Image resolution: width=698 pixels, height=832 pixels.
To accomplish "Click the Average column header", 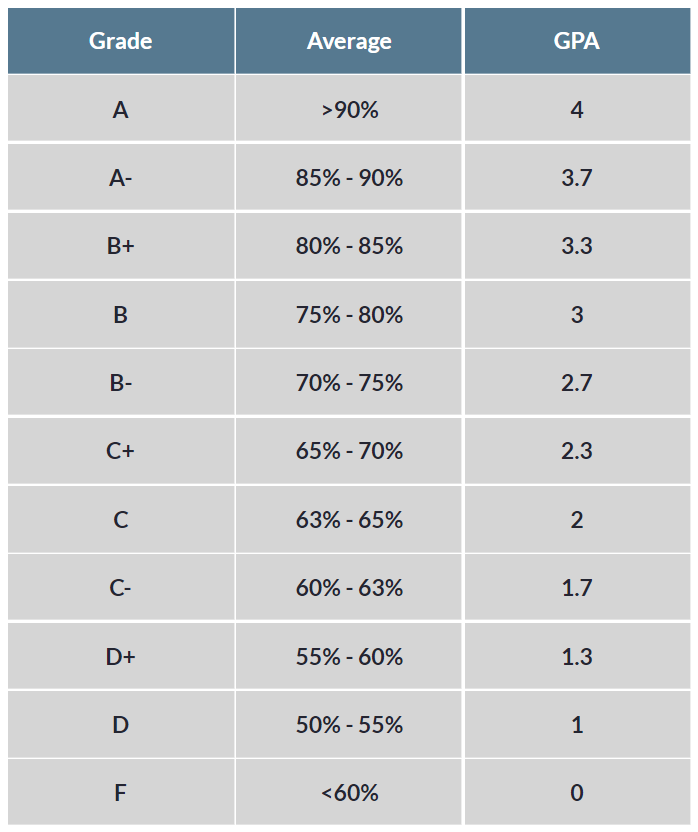I will coord(349,41).
